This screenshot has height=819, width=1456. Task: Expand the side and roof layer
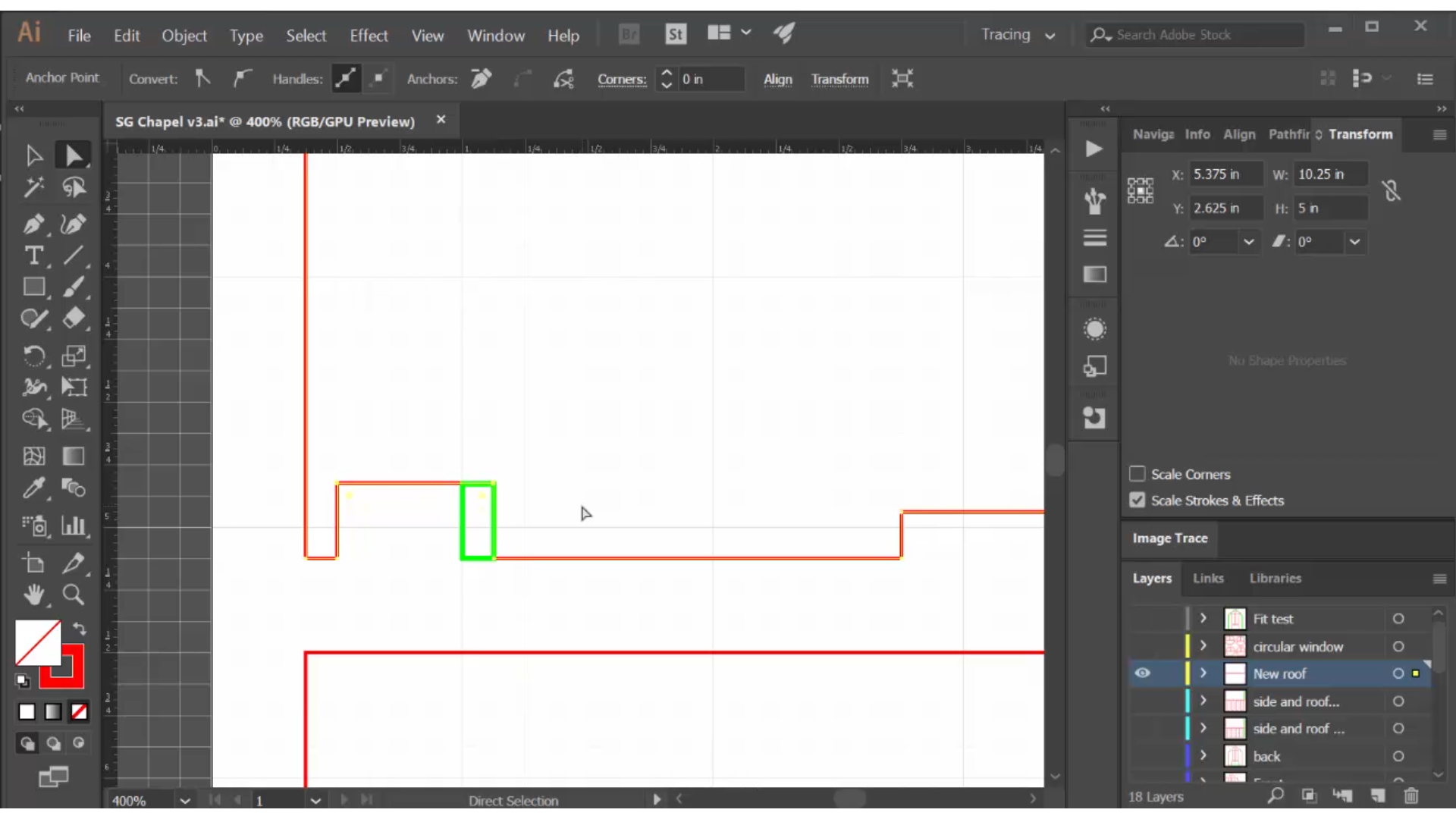click(1203, 701)
